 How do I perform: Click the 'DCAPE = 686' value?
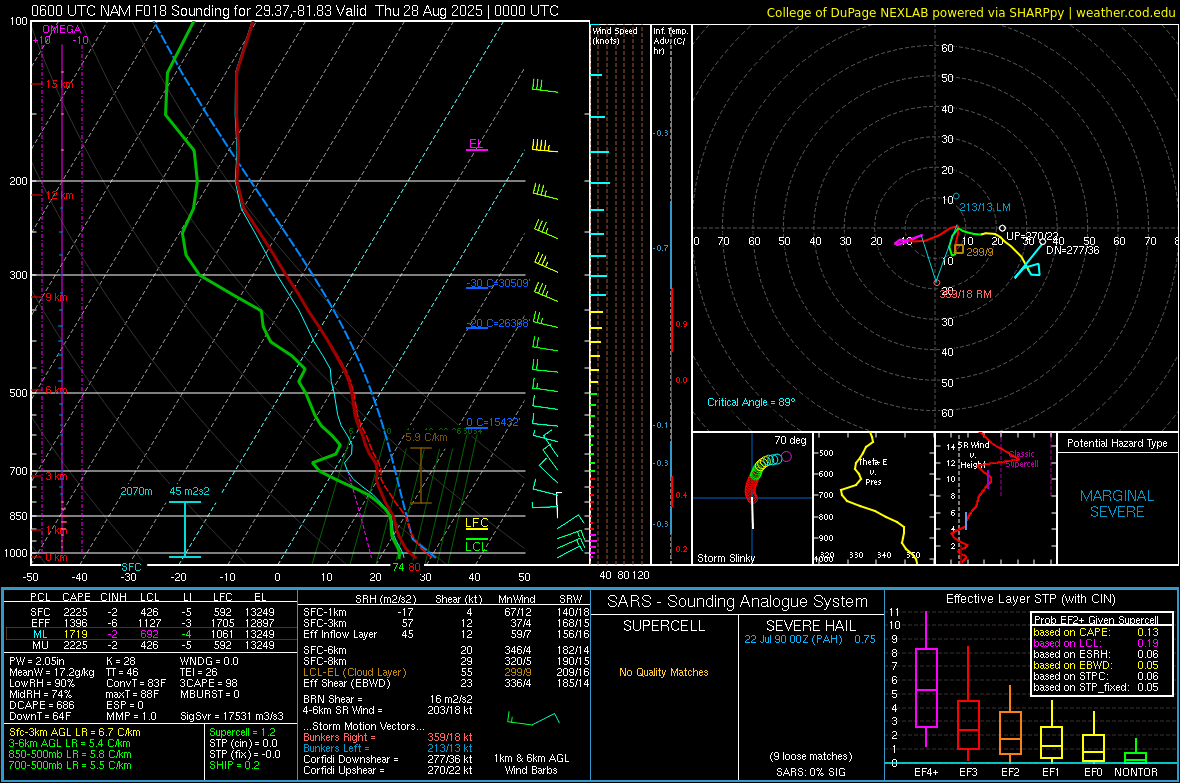click(x=41, y=705)
